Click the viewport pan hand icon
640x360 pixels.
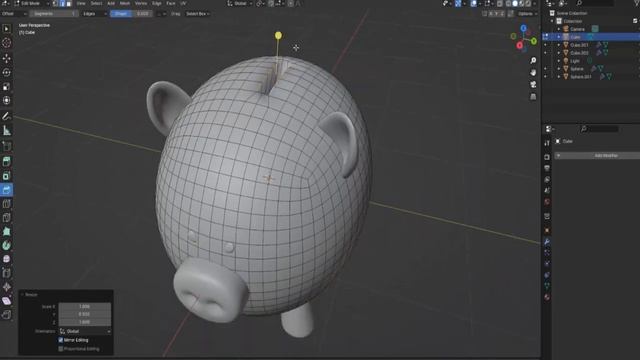533,72
